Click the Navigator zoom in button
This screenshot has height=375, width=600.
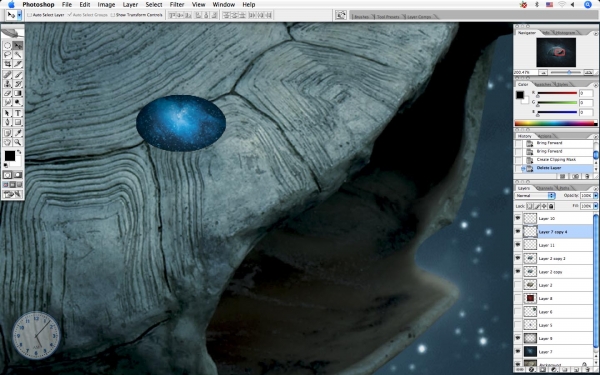point(589,72)
